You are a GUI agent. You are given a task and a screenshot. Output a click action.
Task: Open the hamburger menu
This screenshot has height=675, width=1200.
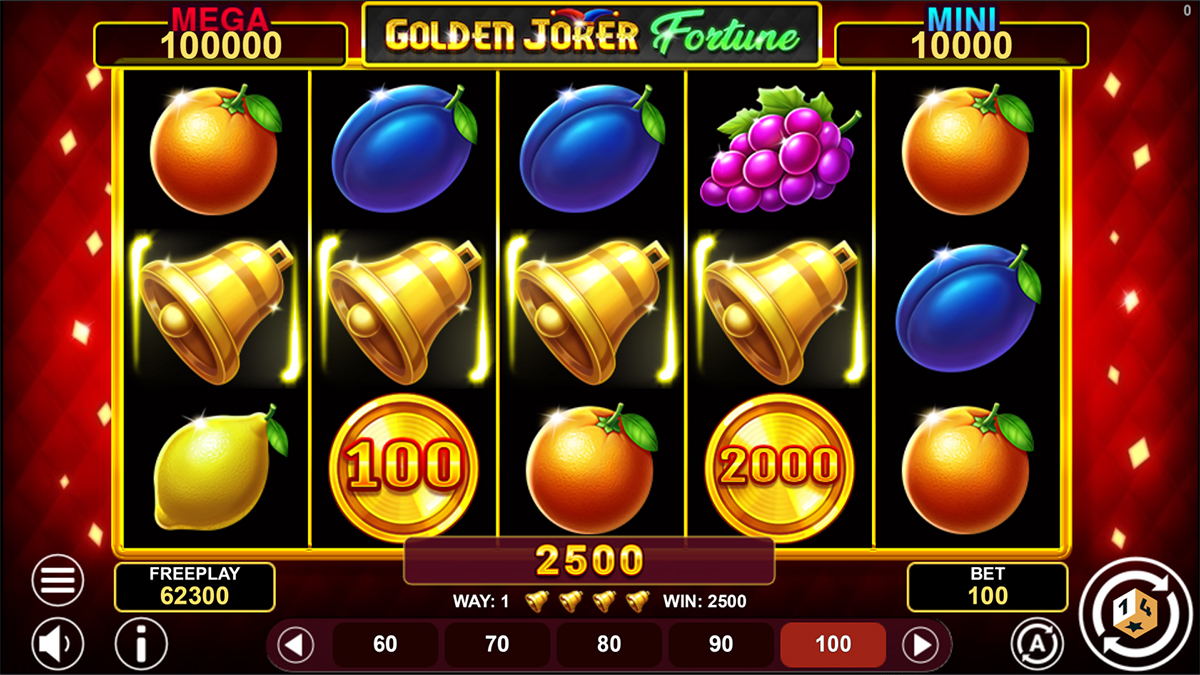[58, 580]
